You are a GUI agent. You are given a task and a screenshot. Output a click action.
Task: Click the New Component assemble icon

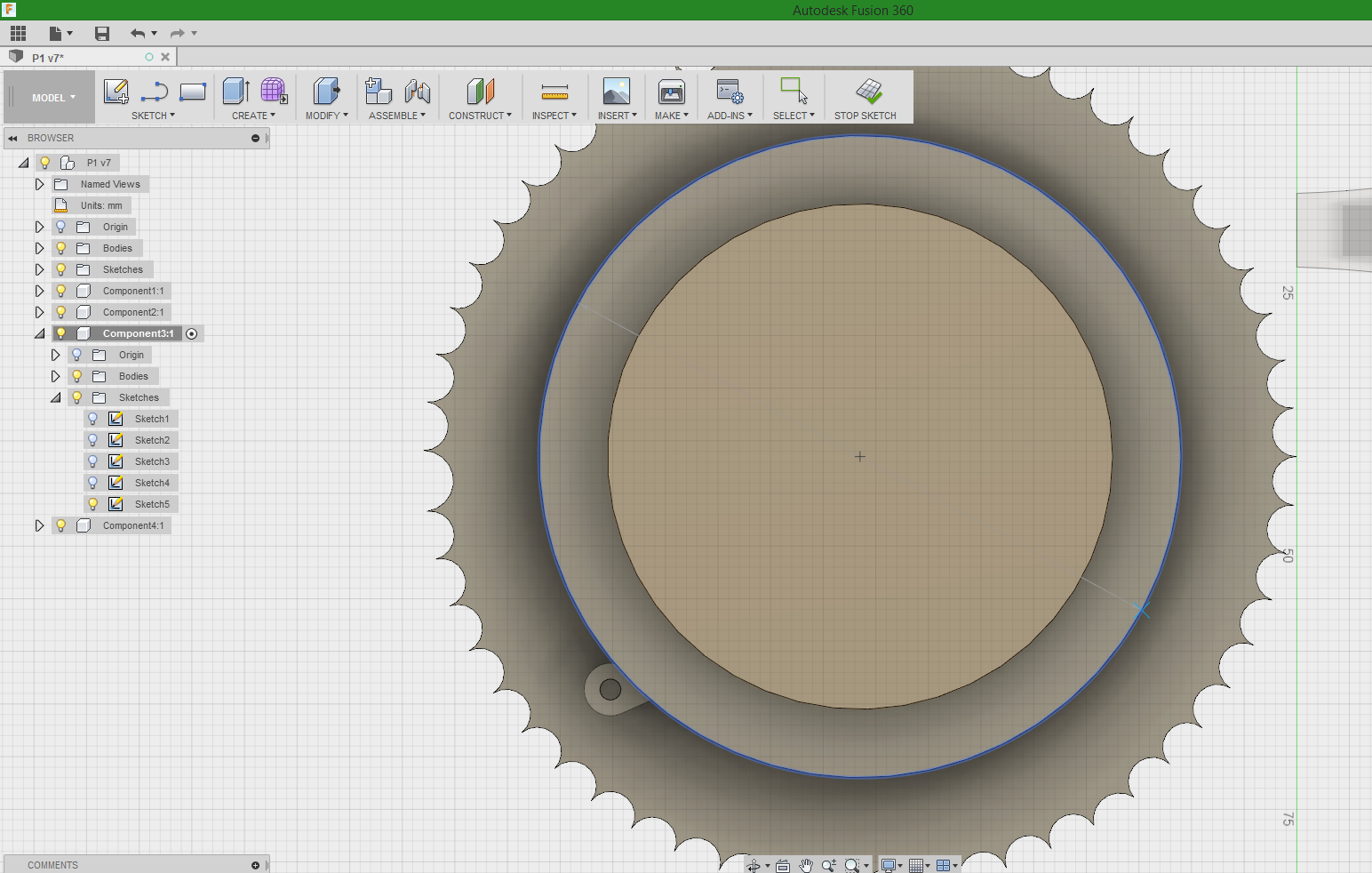[x=379, y=91]
